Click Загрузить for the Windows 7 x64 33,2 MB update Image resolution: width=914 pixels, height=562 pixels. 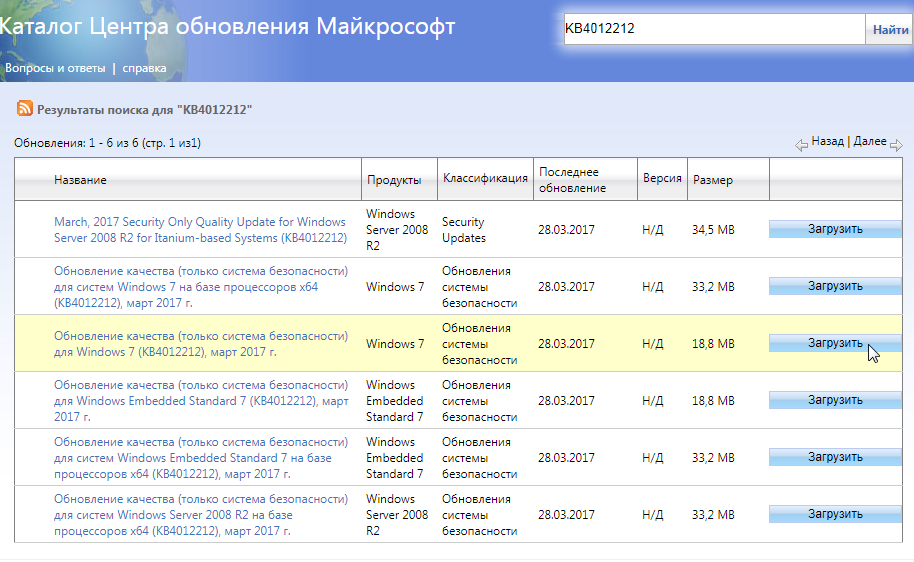pyautogui.click(x=835, y=286)
